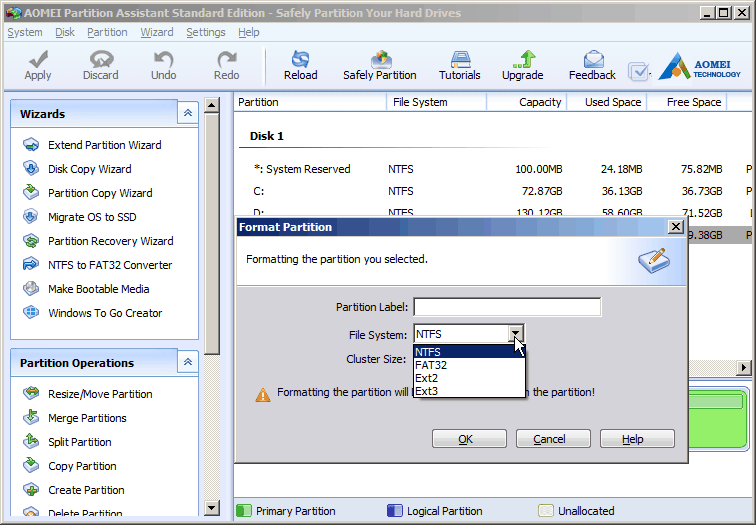
Task: Click the Logical Partition blue legend swatch
Action: [395, 511]
